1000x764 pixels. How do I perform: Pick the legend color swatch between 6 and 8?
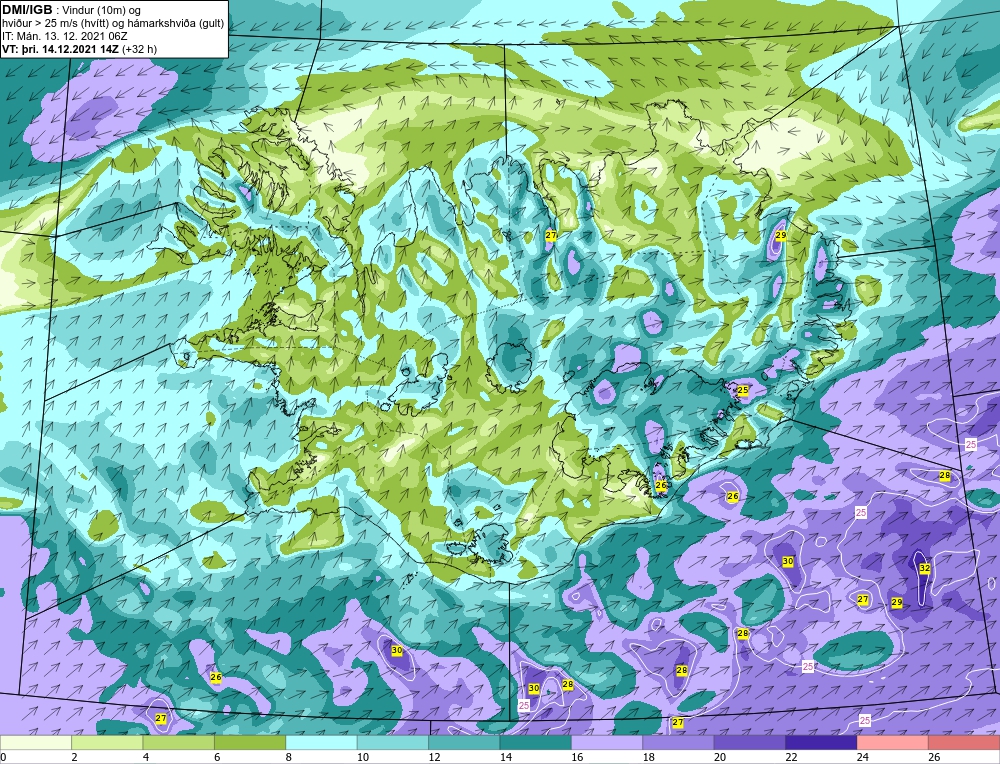[250, 743]
